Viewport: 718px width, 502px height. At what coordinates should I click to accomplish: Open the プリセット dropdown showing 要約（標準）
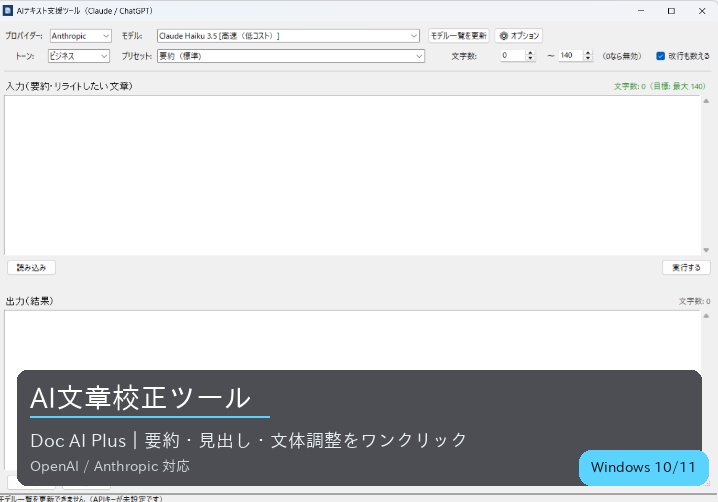tap(291, 56)
